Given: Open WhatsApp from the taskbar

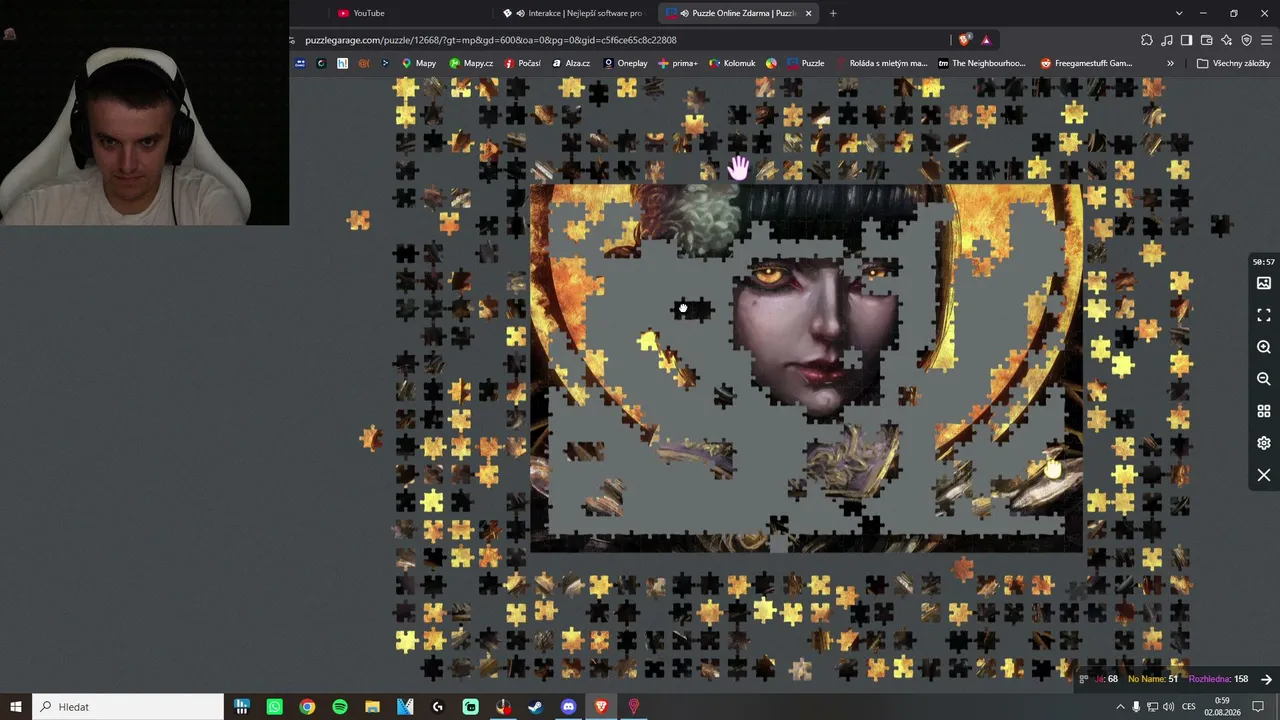Looking at the screenshot, I should [275, 707].
